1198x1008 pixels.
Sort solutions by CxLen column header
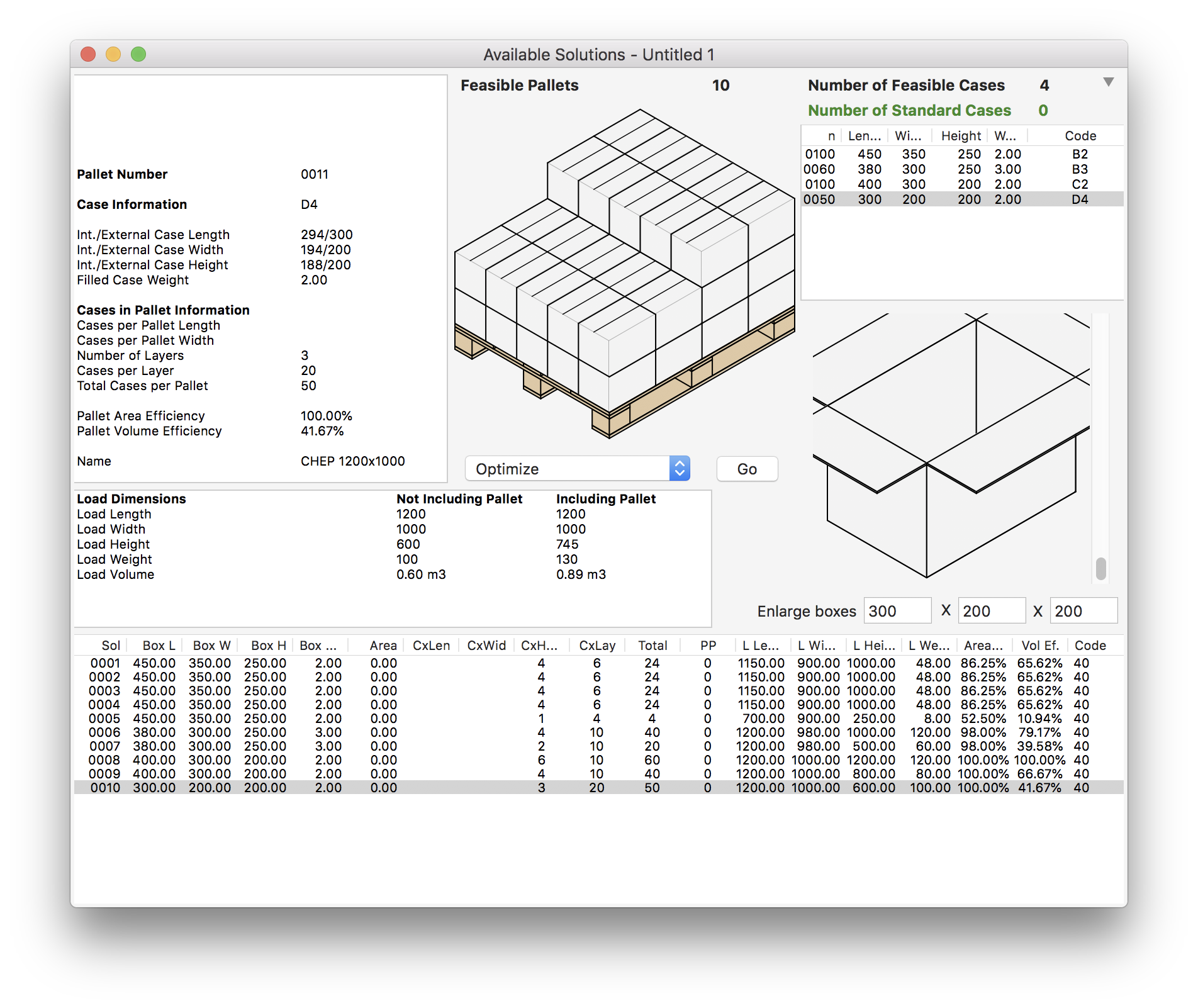click(431, 646)
